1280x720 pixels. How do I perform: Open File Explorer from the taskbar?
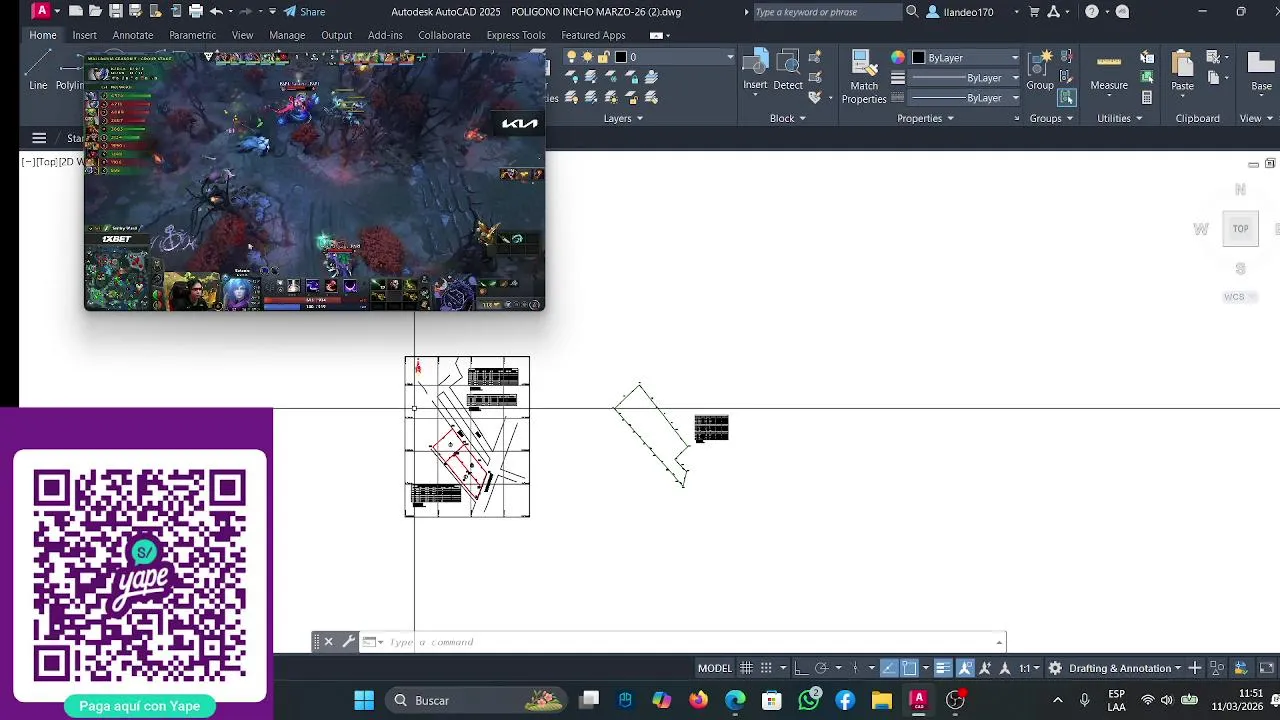[x=881, y=700]
